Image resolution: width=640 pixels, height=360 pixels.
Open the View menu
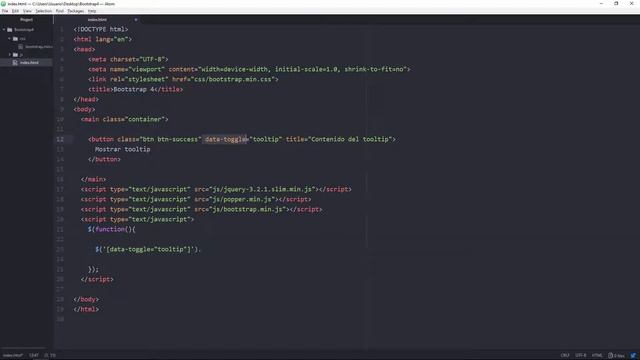coord(27,11)
